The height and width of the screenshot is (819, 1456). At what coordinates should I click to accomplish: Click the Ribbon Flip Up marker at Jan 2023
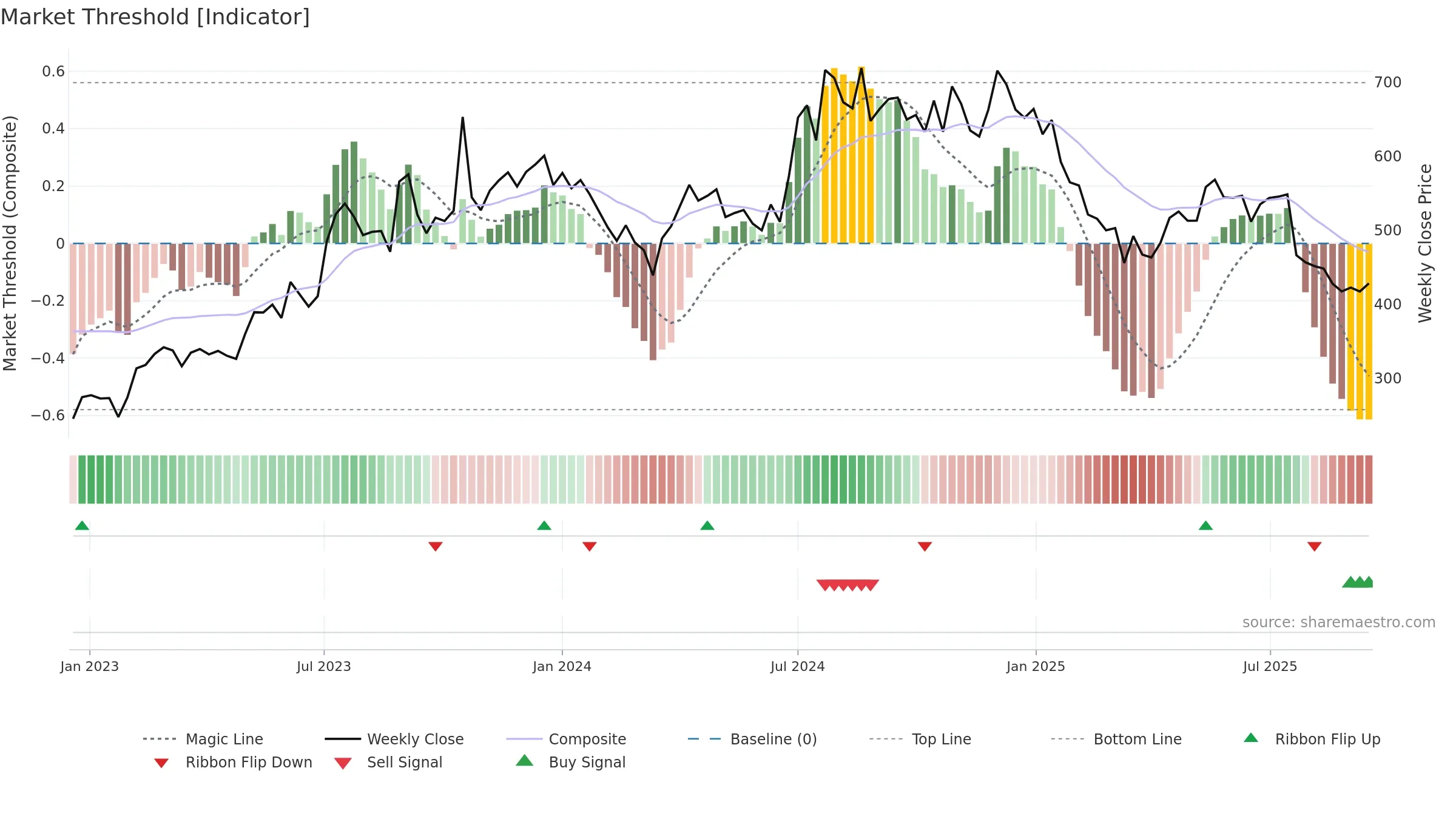(82, 525)
